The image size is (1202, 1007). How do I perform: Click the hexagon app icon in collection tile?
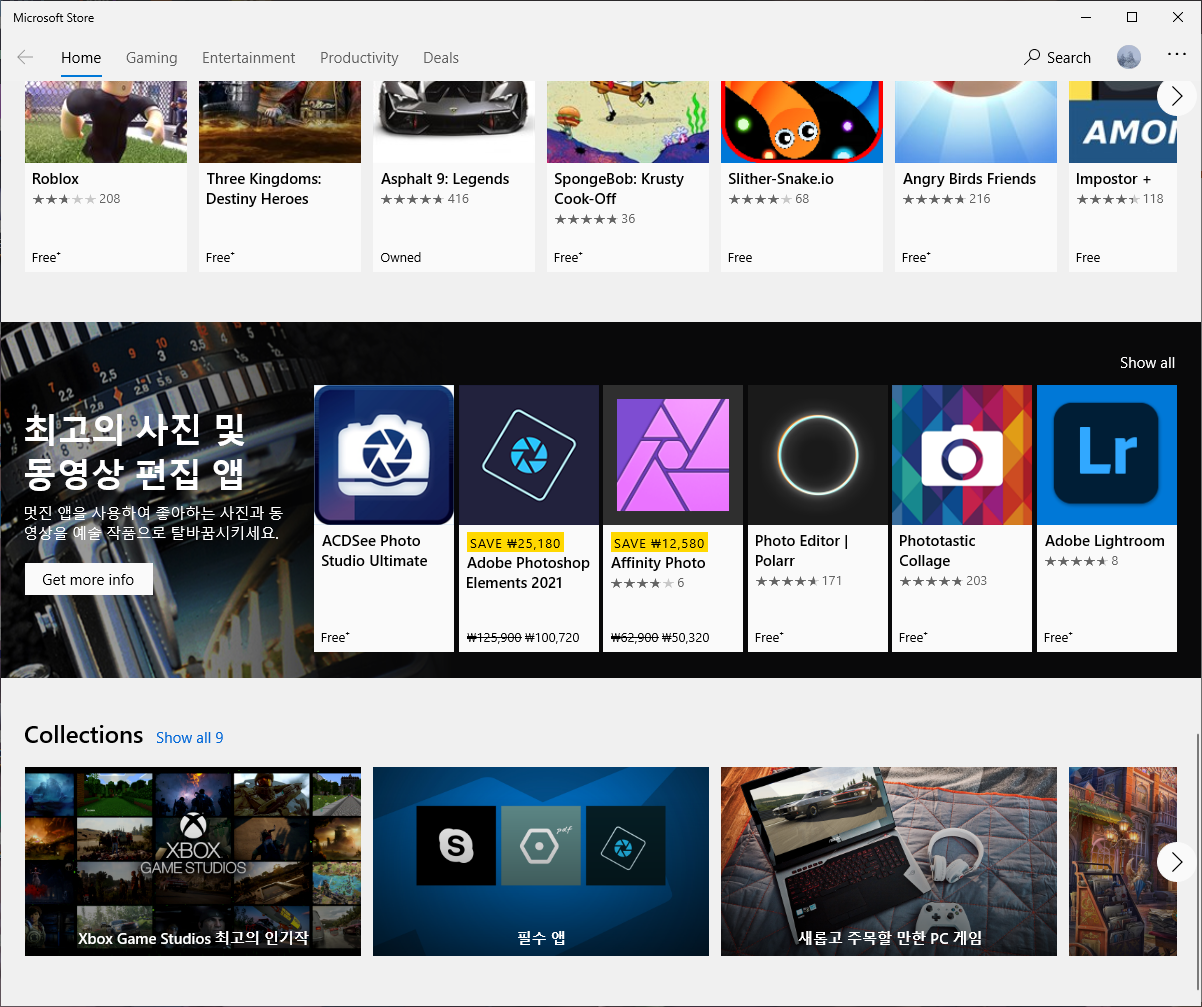541,845
